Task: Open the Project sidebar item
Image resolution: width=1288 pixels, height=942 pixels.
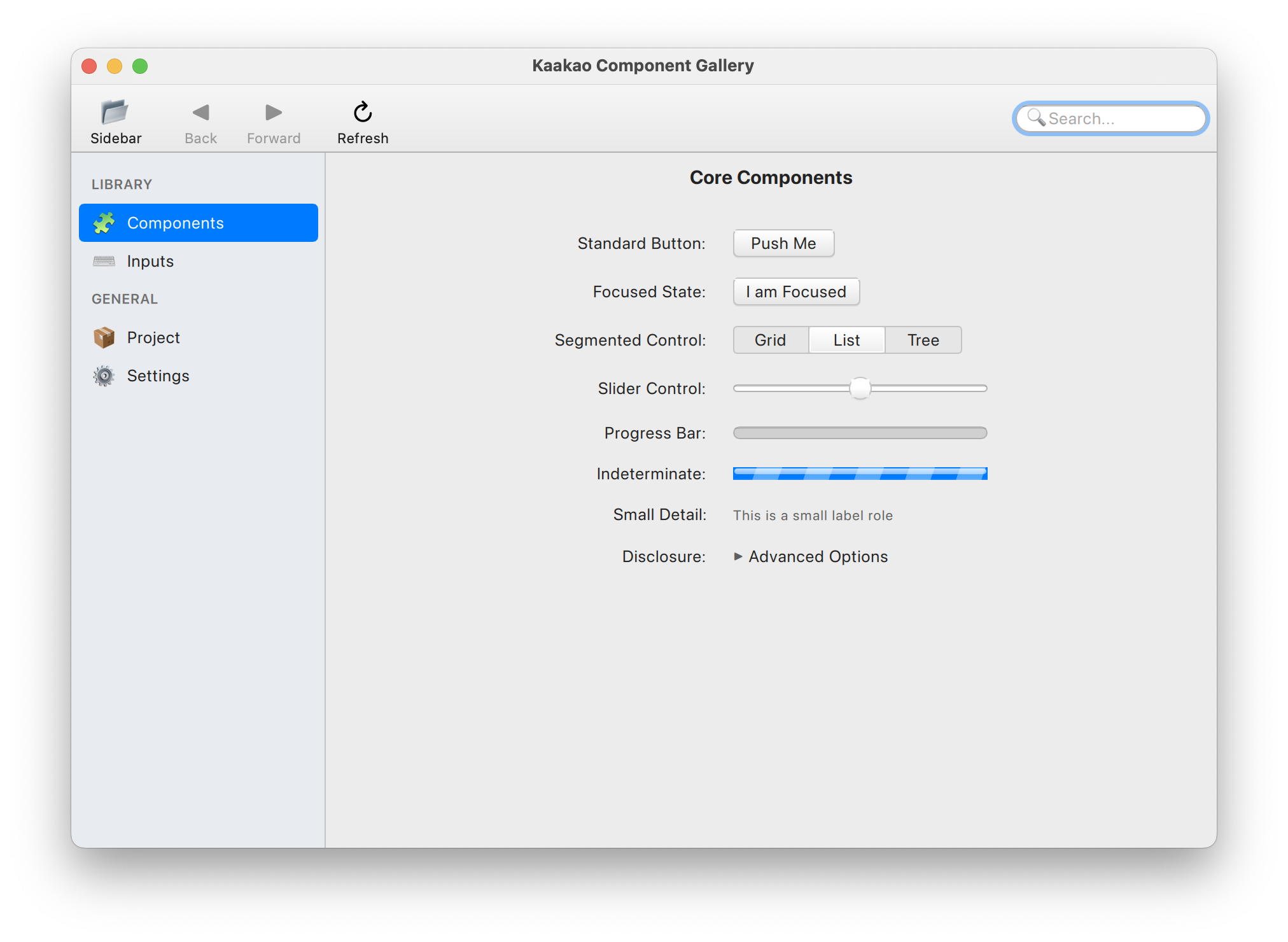Action: pos(199,337)
